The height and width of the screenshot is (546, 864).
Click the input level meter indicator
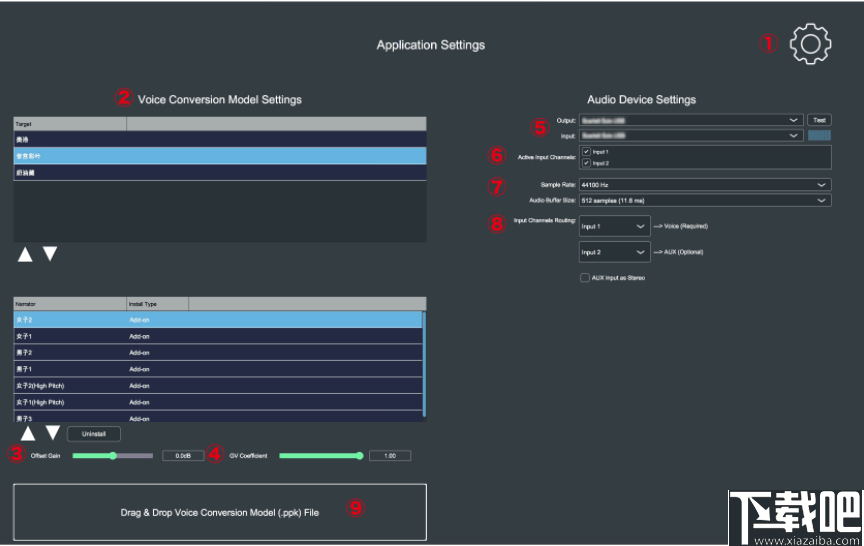[820, 135]
